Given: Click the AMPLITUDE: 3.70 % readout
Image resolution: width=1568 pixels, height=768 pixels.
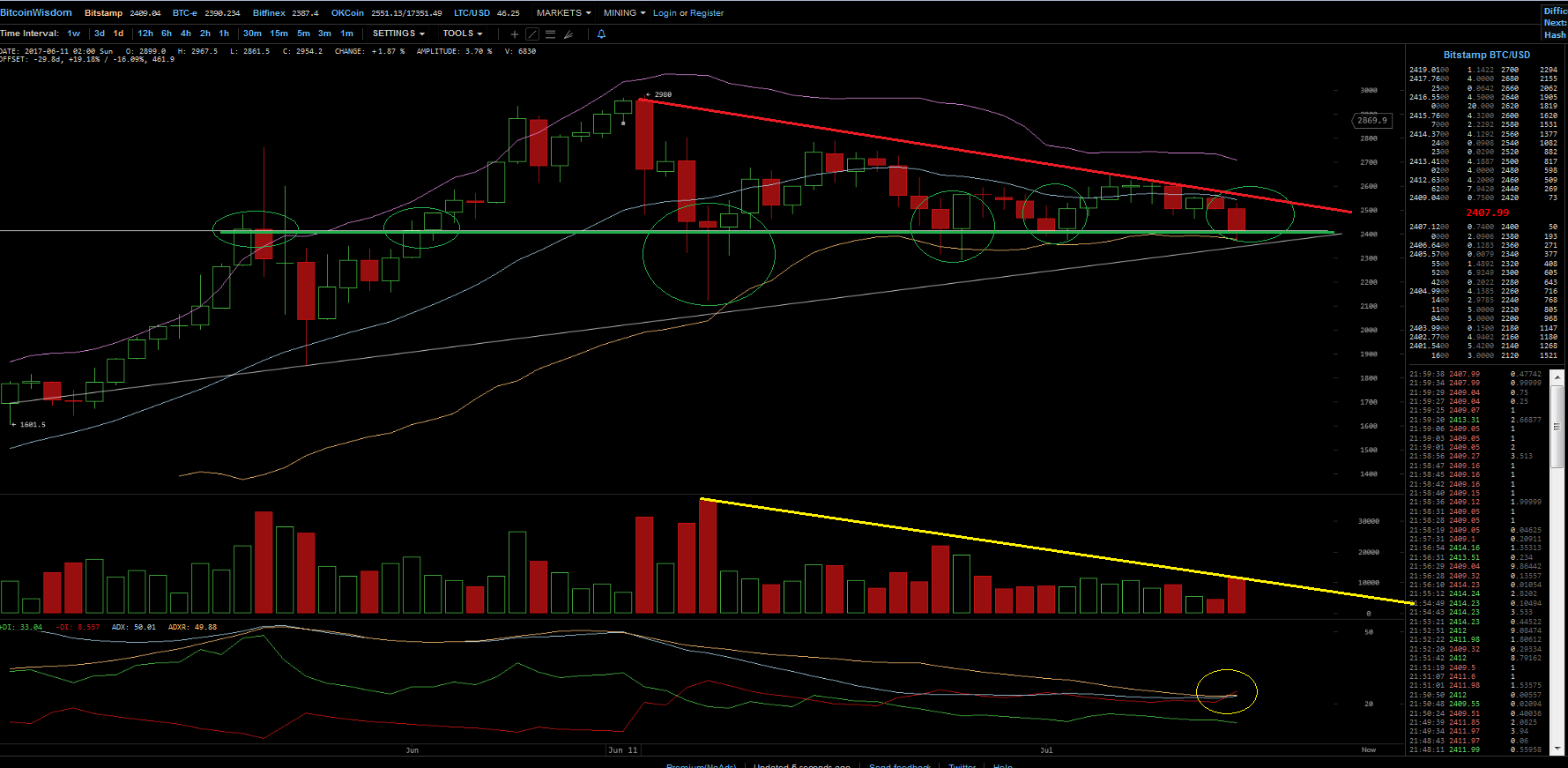Looking at the screenshot, I should pos(454,51).
